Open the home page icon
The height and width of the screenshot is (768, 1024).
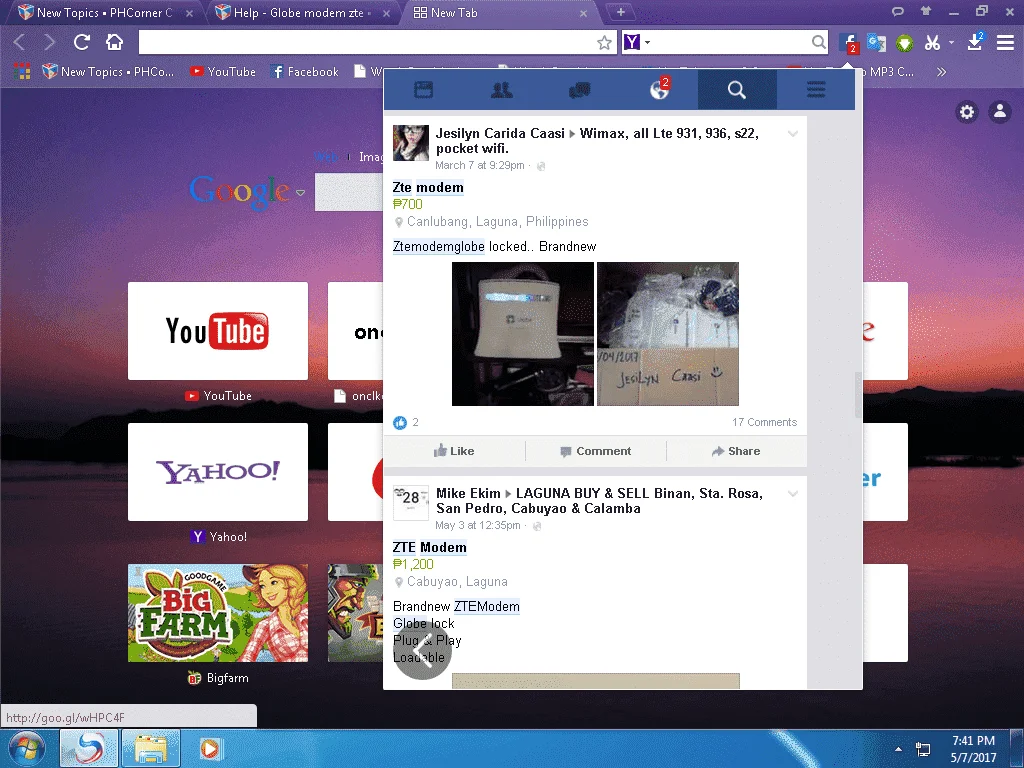114,42
